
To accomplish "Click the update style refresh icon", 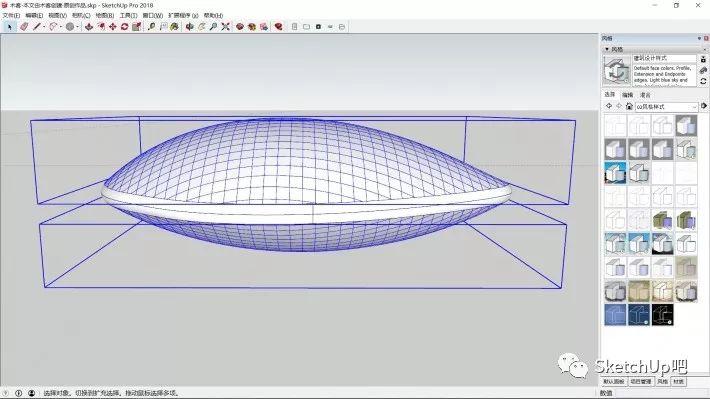I will pyautogui.click(x=703, y=81).
